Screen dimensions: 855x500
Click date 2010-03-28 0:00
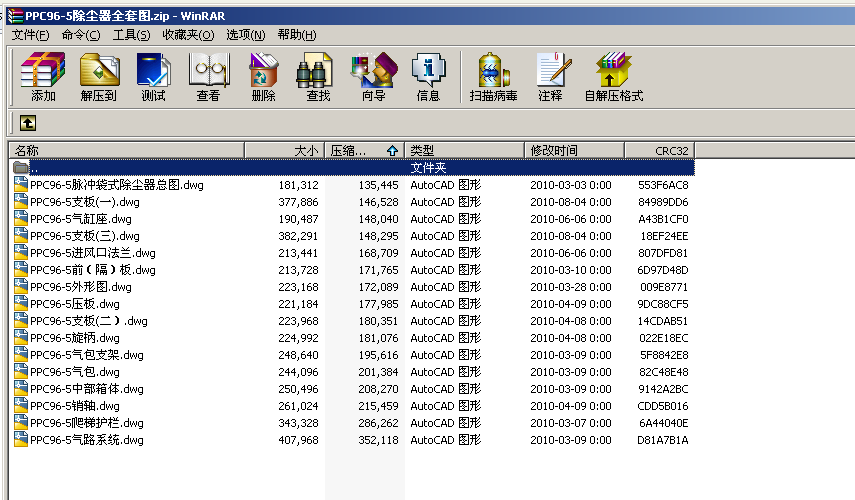pyautogui.click(x=570, y=287)
